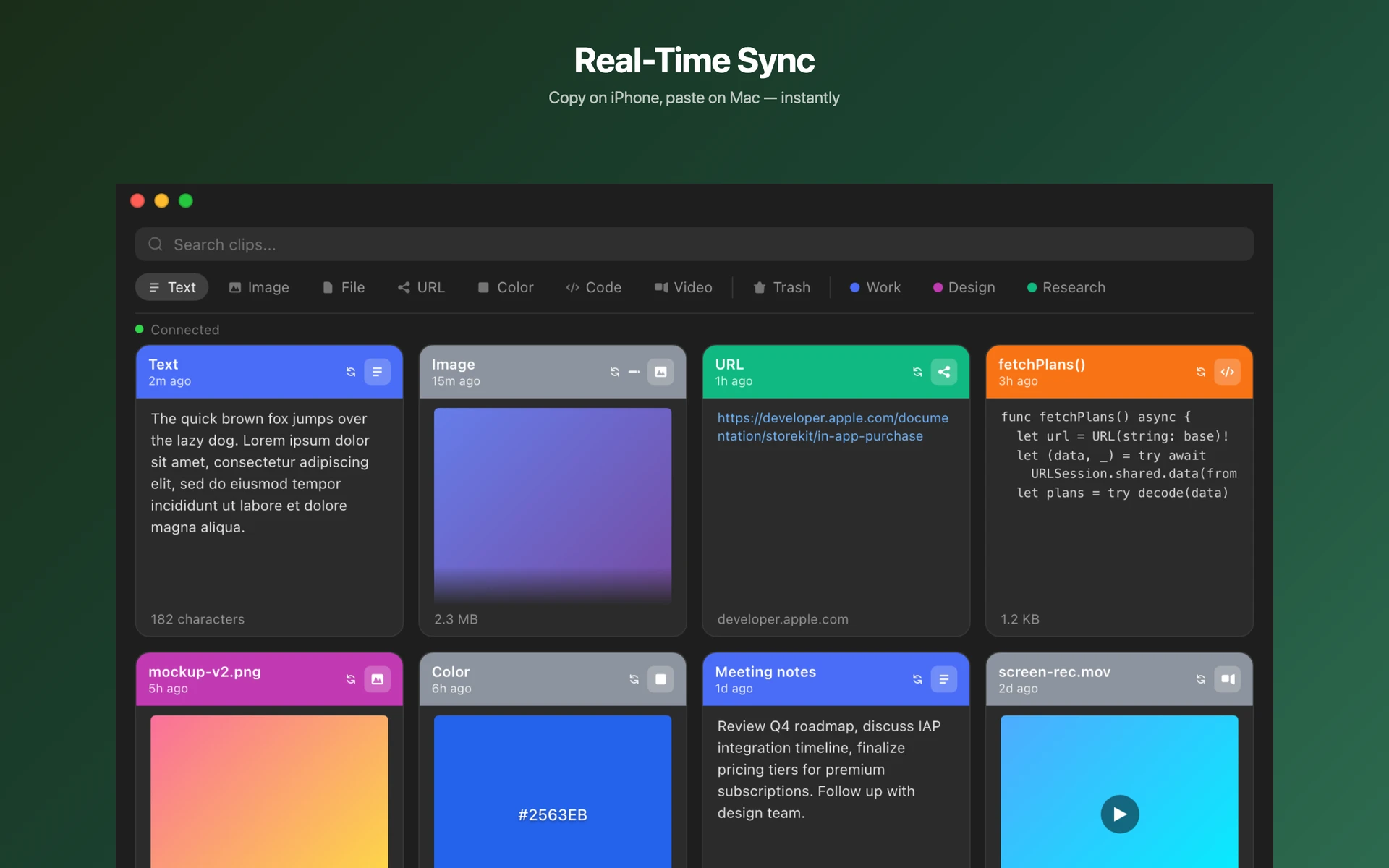Click the fetchPlans() card title

[x=1042, y=365]
